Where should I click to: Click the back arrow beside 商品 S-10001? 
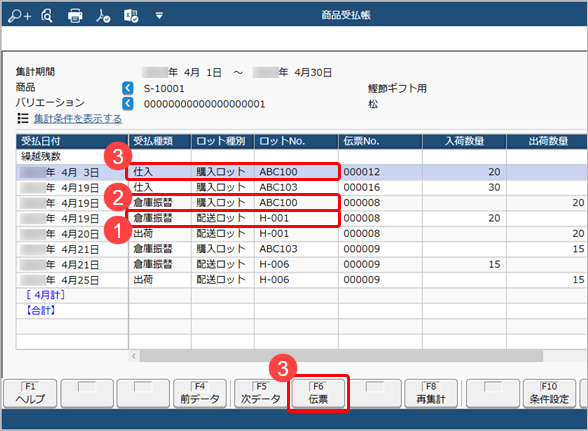[128, 88]
